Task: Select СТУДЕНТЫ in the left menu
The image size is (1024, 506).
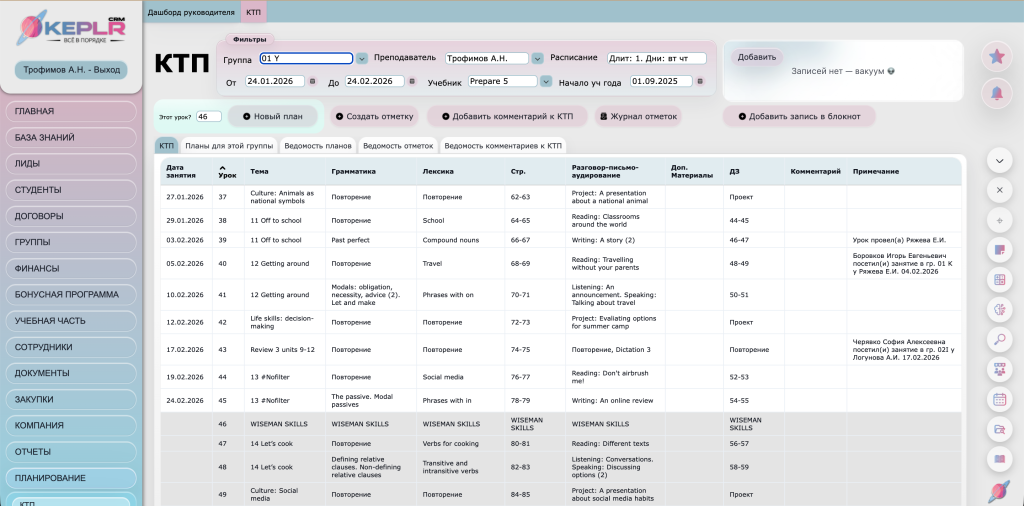Action: 70,189
